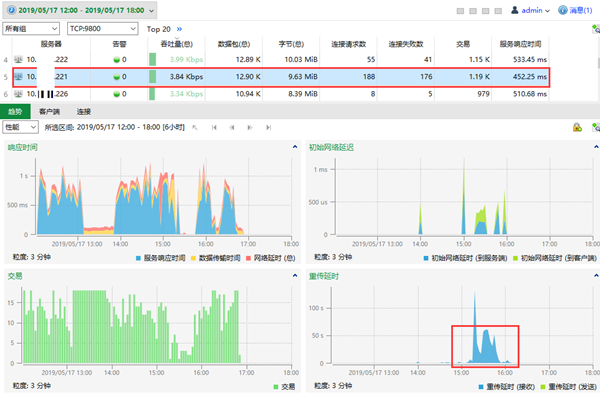Click the server icon for row 10.x.226
Viewport: 600px width, 393px height.
18,94
